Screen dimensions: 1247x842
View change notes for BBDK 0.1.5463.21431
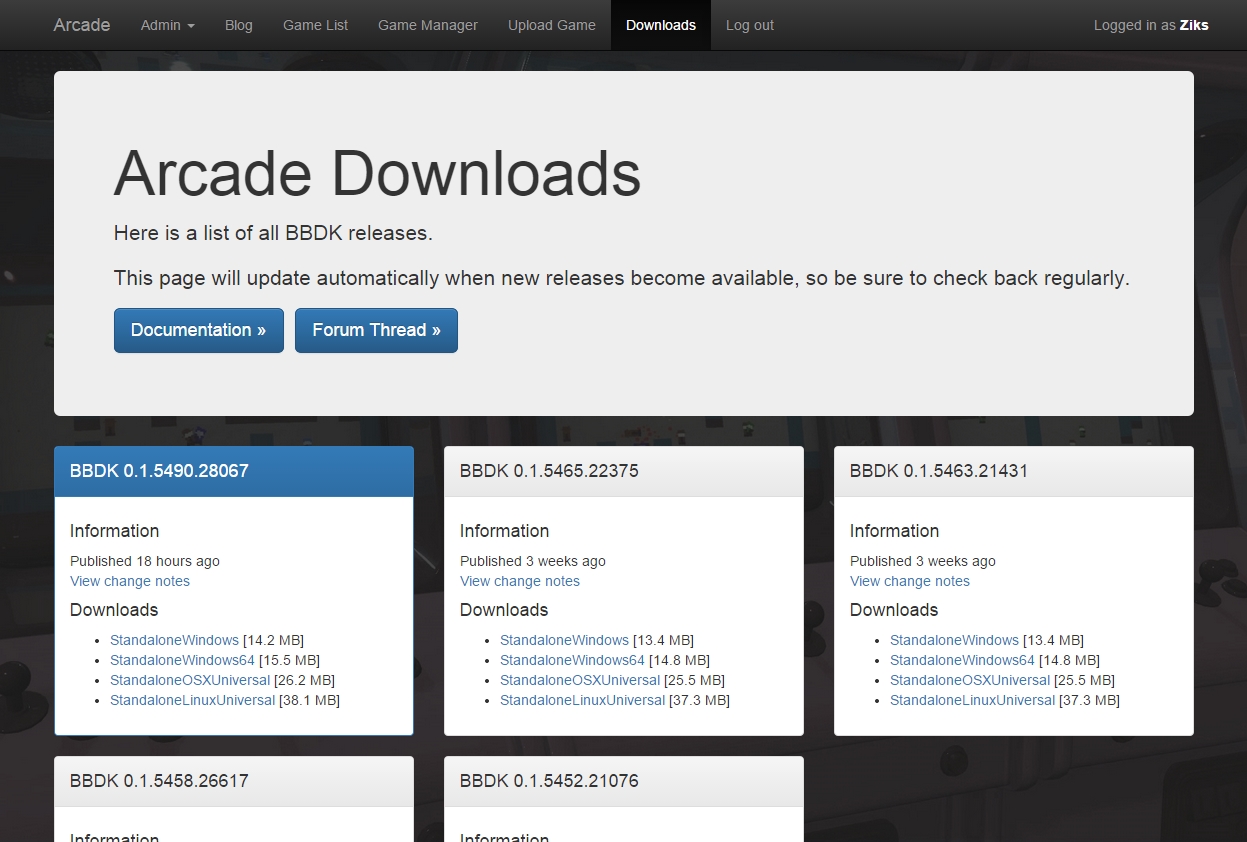(x=910, y=581)
